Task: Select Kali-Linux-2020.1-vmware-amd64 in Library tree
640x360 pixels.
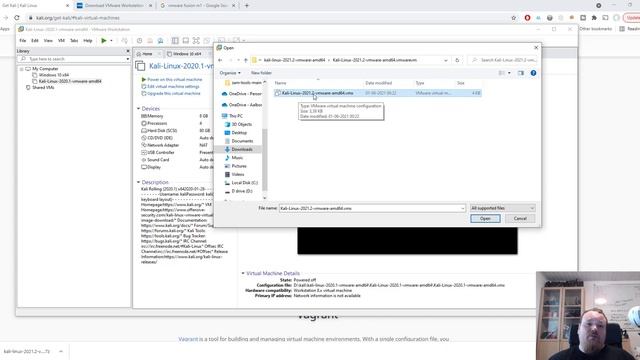Action: [70, 81]
